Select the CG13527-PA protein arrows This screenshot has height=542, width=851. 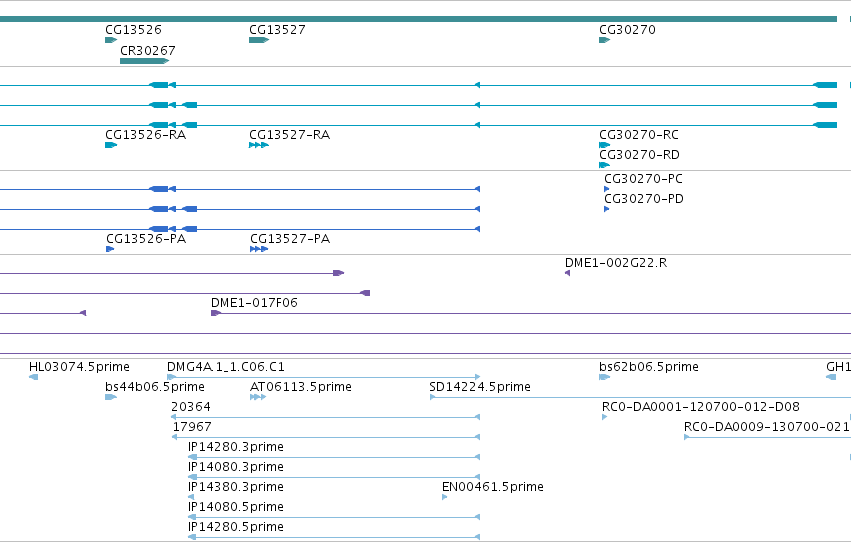[259, 249]
